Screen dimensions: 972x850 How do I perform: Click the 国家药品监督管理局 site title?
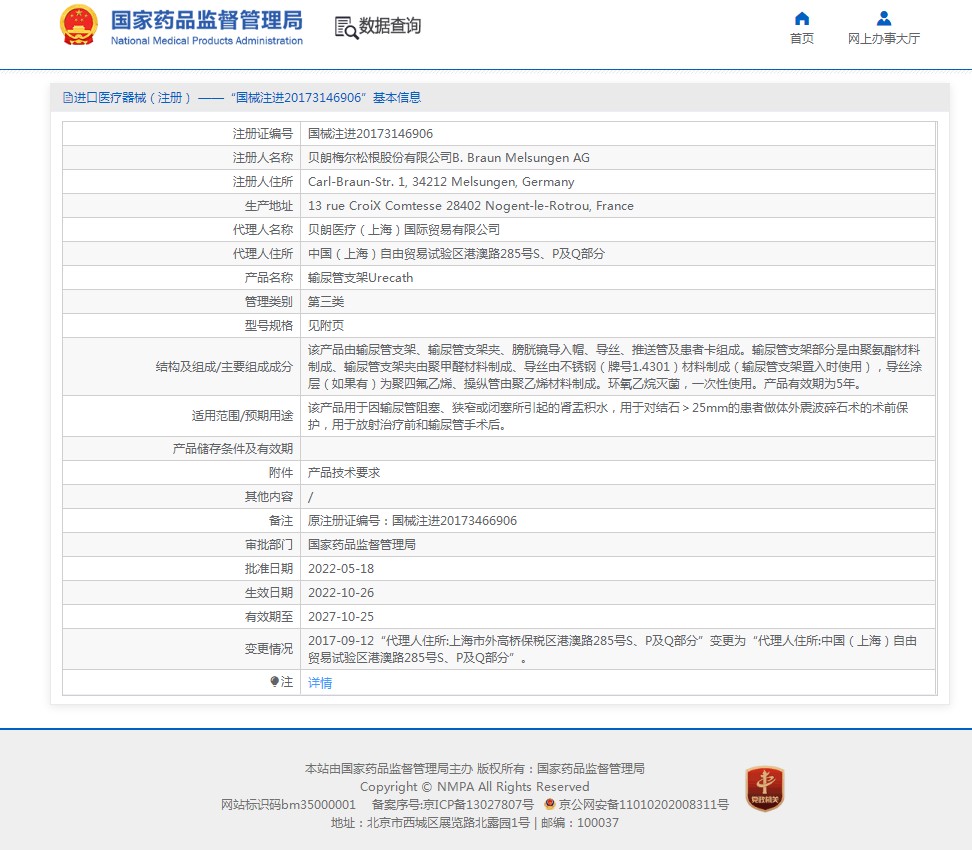pyautogui.click(x=206, y=20)
